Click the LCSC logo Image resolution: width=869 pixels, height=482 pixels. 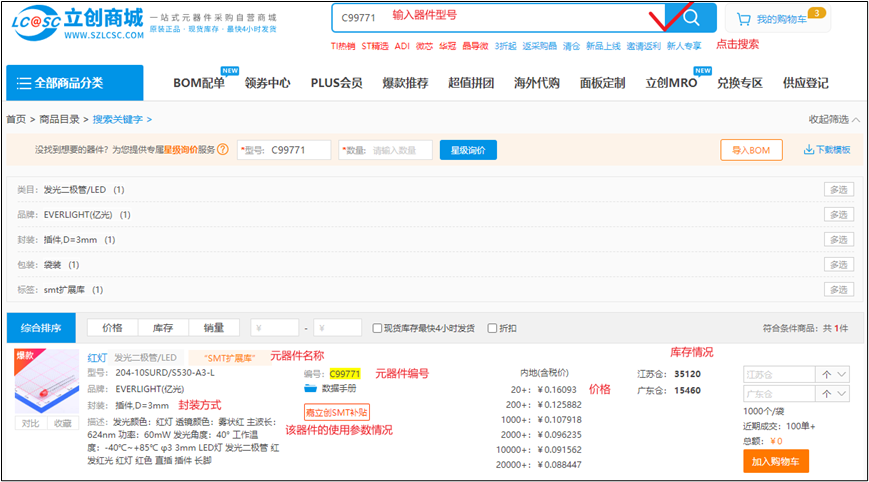click(x=78, y=23)
